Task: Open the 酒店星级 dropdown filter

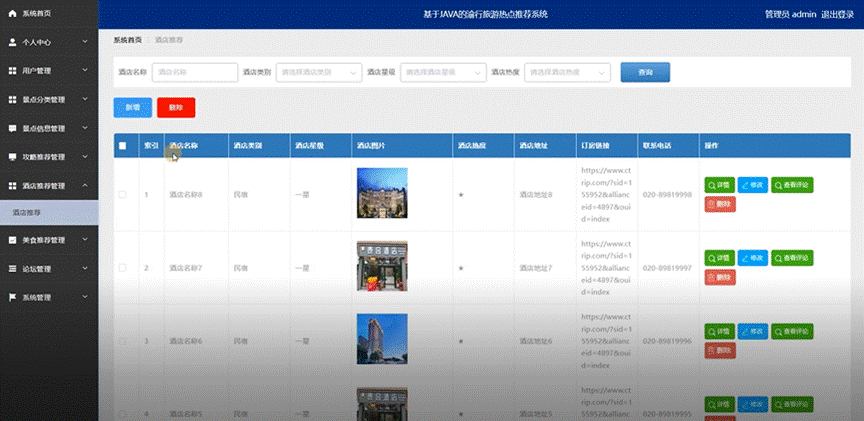Action: 443,72
